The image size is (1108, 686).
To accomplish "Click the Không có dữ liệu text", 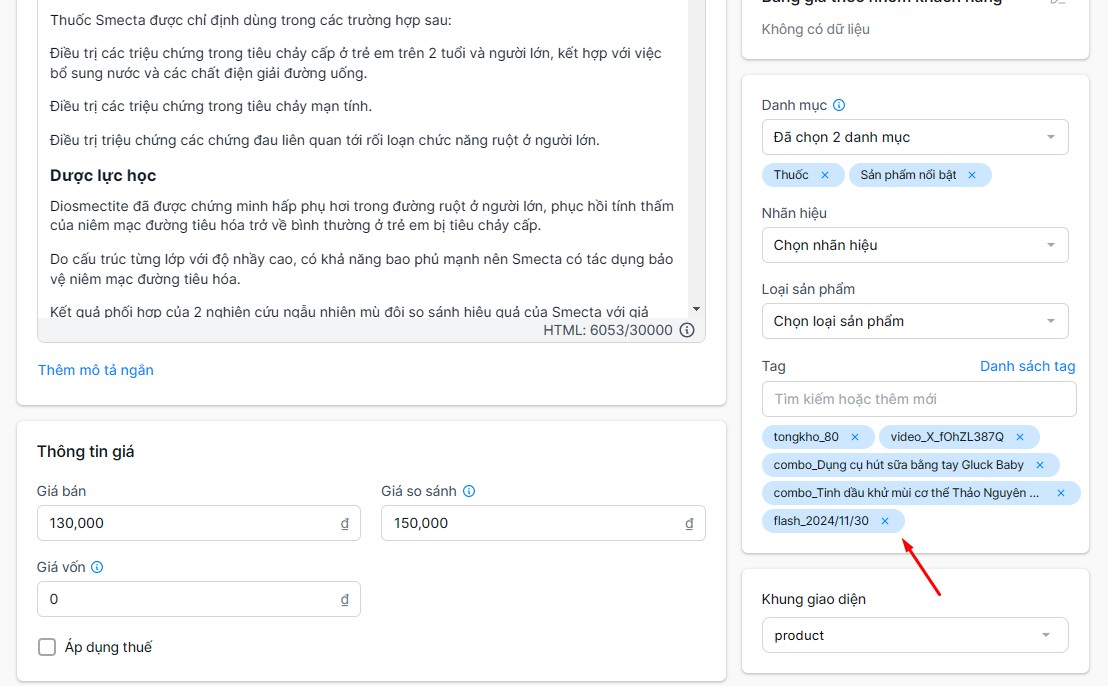I will (815, 29).
